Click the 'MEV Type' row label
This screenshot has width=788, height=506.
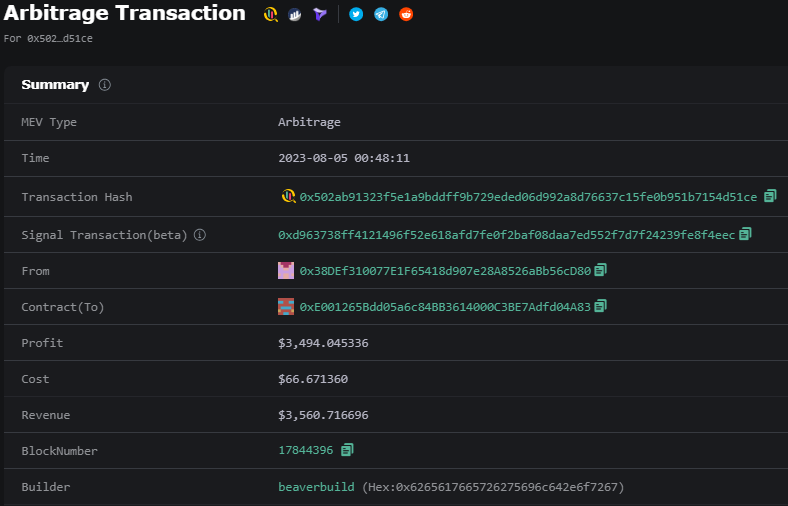(49, 122)
